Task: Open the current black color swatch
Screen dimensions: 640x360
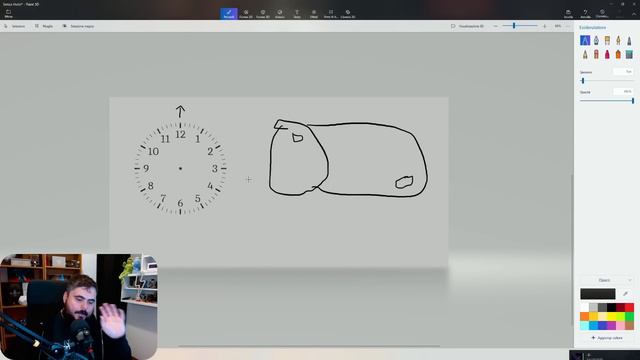Action: point(598,294)
